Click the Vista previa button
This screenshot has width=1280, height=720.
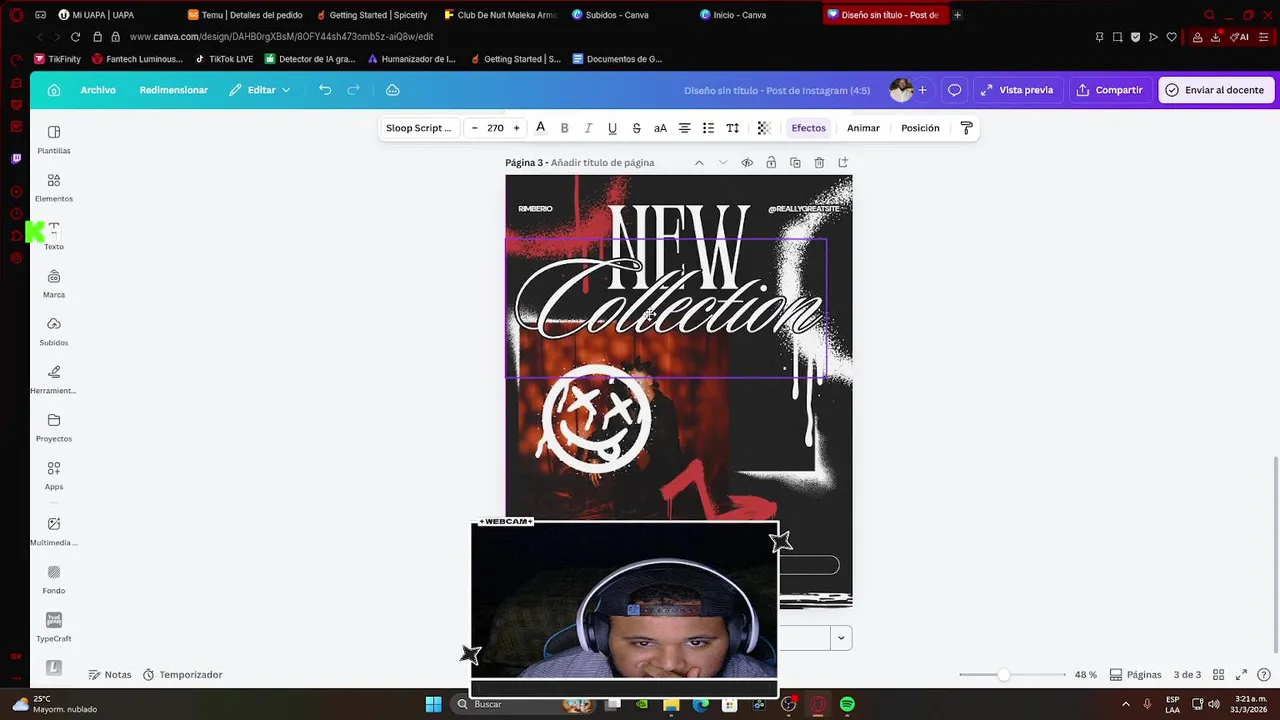pos(1016,90)
